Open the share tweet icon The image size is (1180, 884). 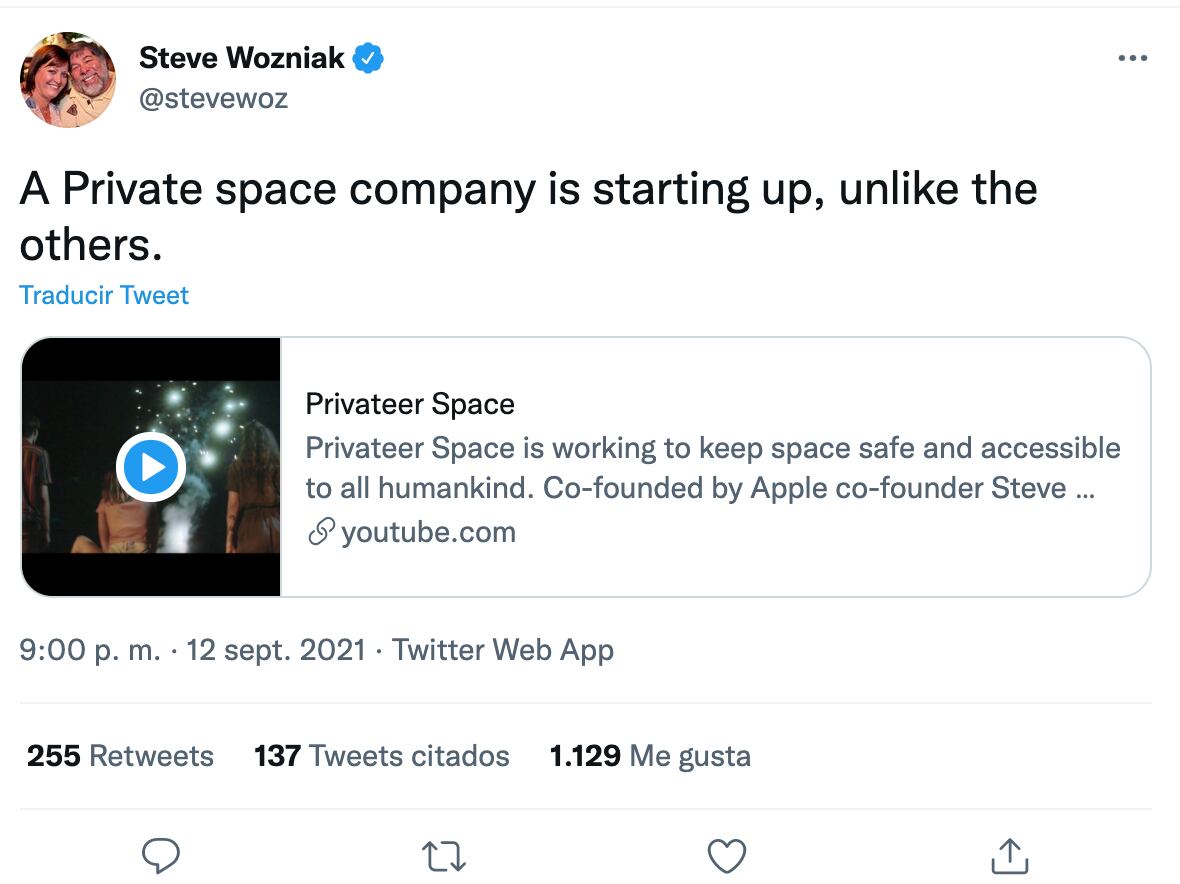[x=1009, y=856]
